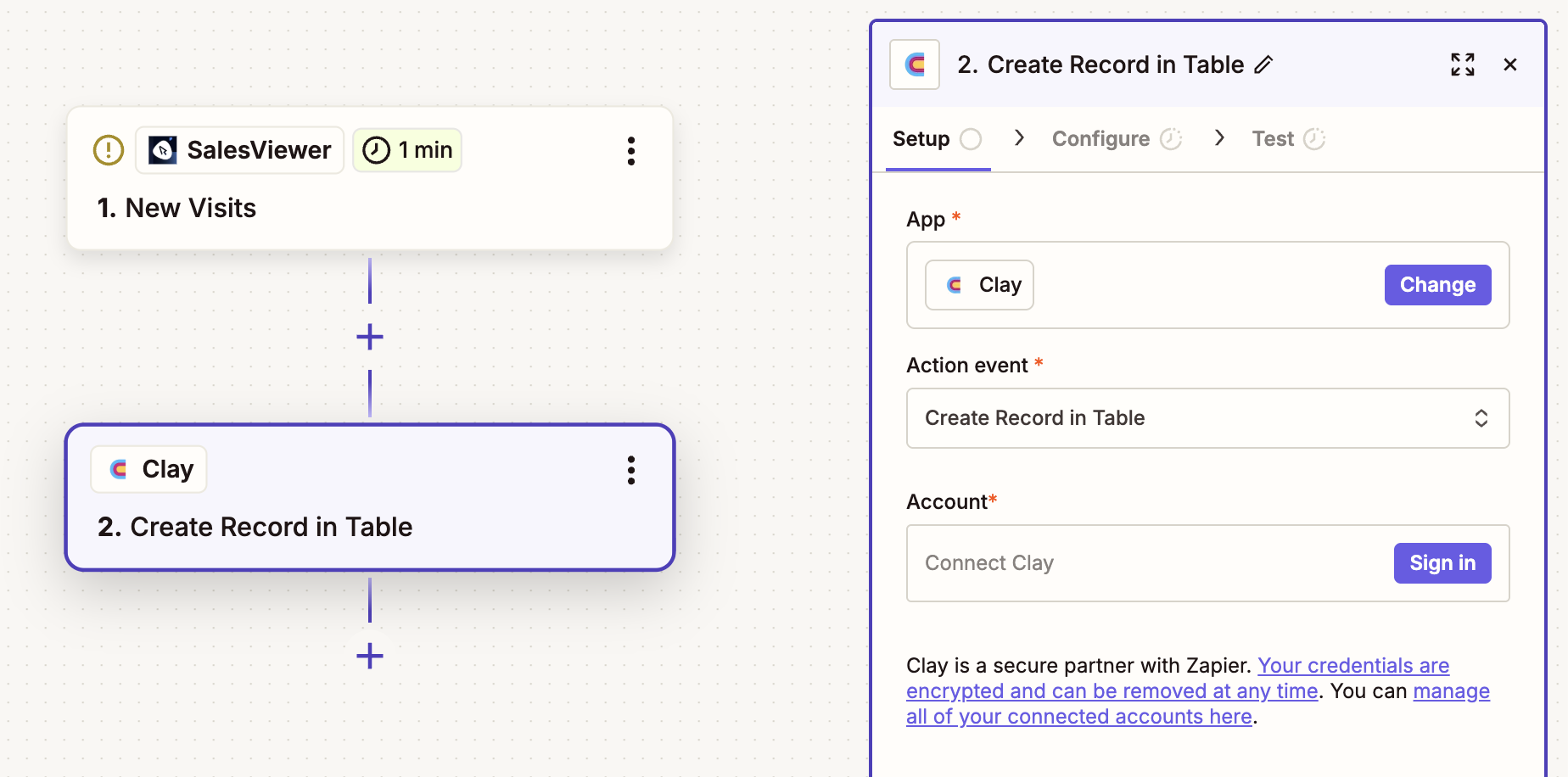Expand panel to full screen
Viewport: 1568px width, 777px height.
coord(1463,64)
